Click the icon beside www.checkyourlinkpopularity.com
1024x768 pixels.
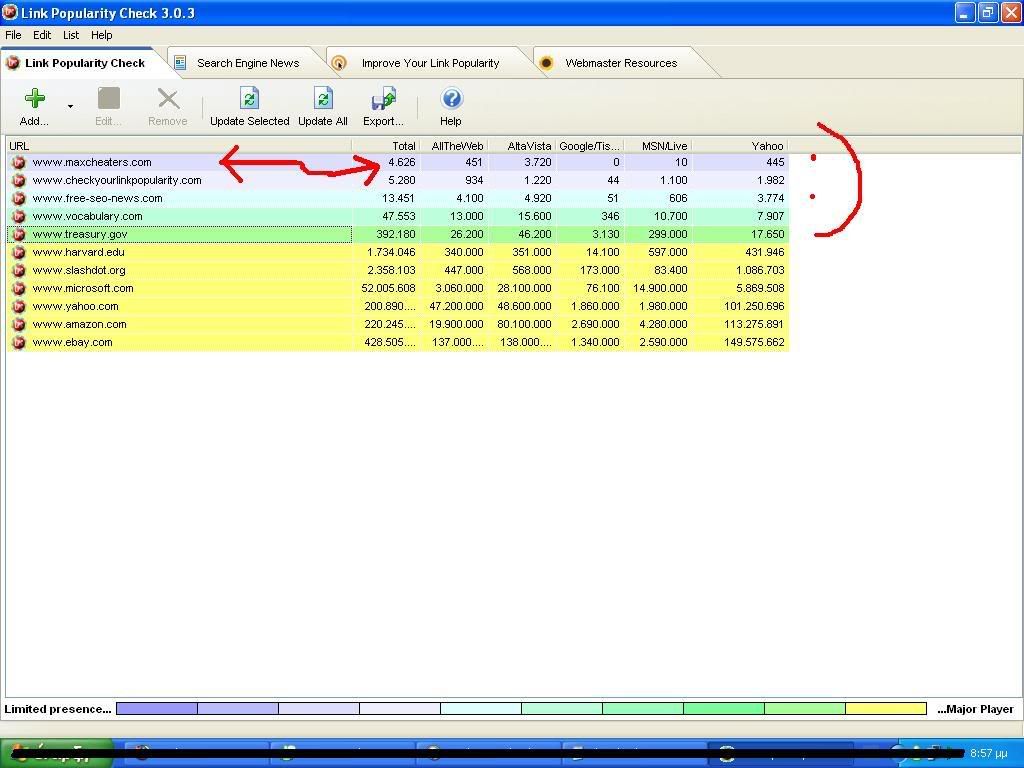pos(18,180)
